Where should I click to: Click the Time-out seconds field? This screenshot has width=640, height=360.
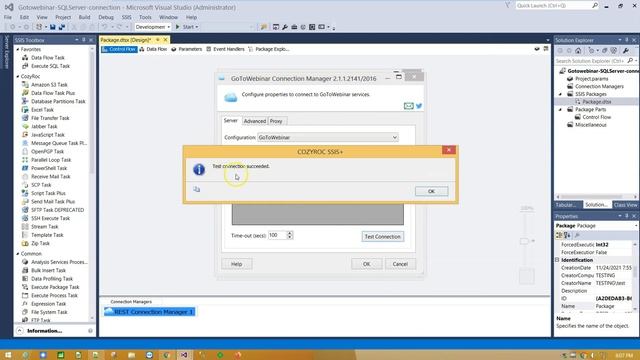click(x=278, y=235)
